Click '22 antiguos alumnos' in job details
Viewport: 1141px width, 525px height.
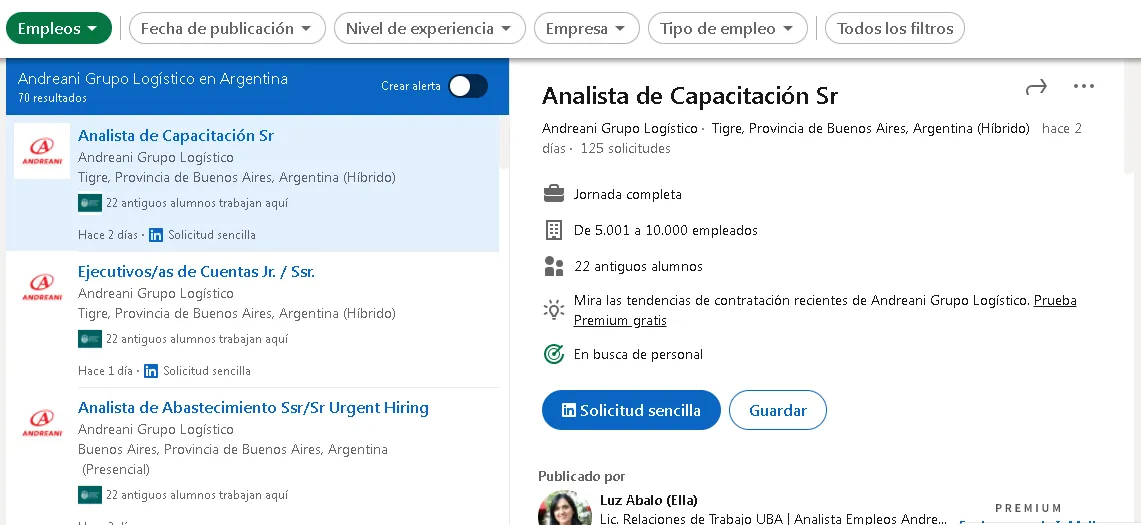coord(638,266)
